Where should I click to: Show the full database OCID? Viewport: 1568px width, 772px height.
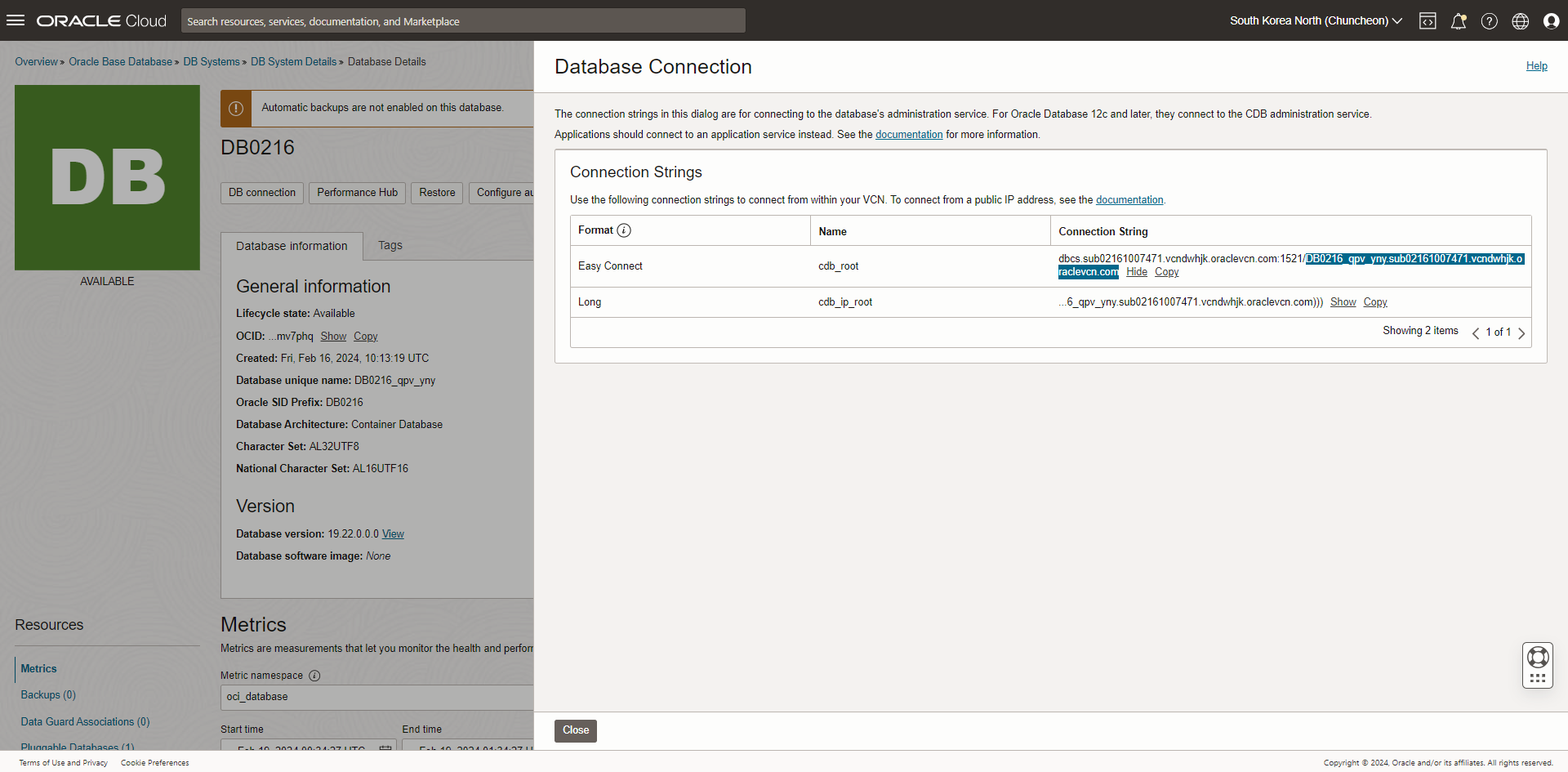click(x=333, y=337)
